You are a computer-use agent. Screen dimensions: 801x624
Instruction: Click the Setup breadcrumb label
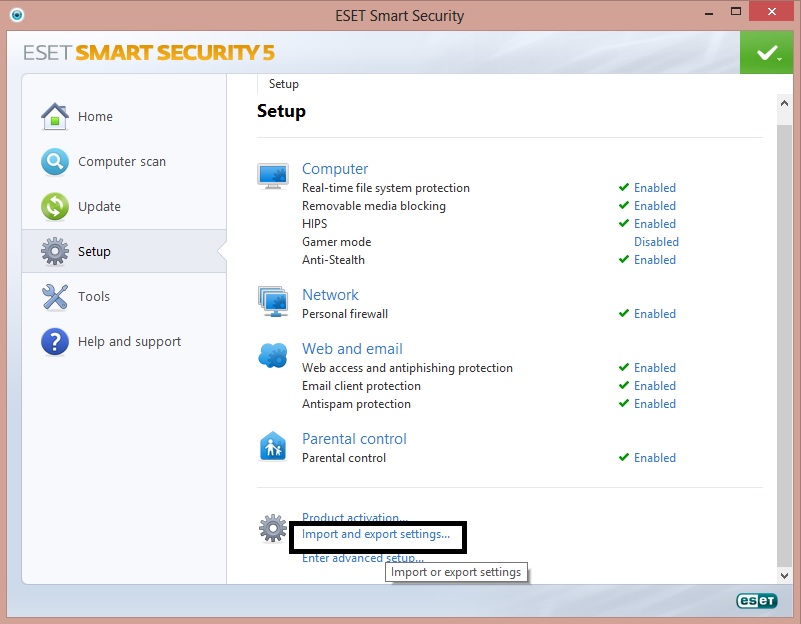tap(284, 84)
